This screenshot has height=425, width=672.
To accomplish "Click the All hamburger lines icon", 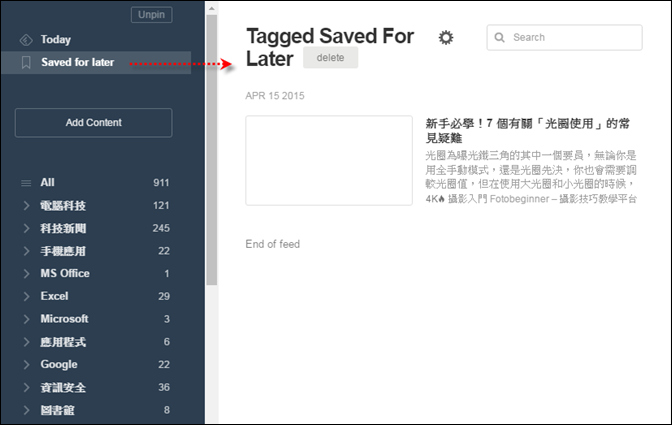I will point(26,183).
